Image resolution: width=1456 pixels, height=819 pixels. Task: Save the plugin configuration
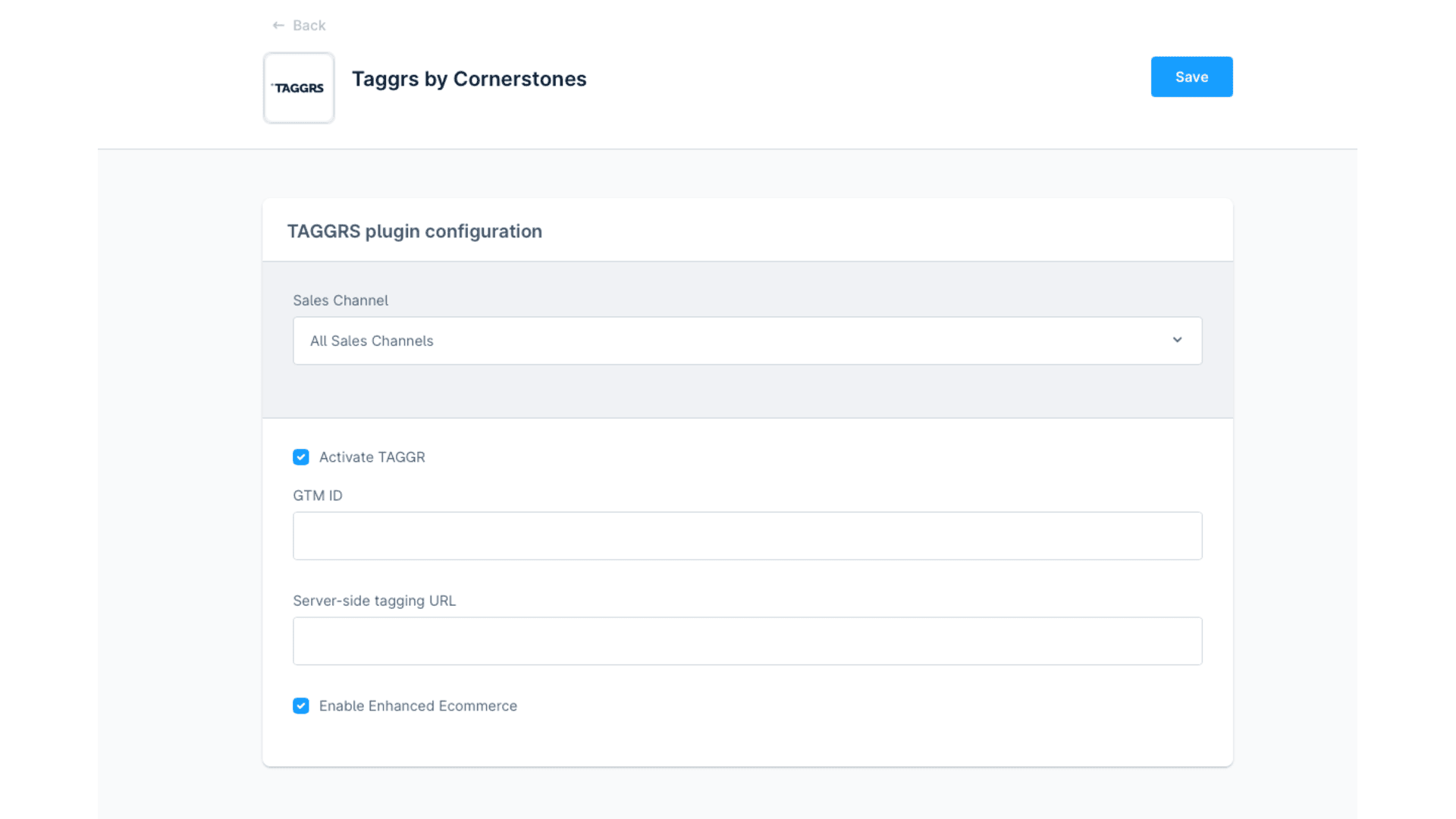pos(1191,77)
